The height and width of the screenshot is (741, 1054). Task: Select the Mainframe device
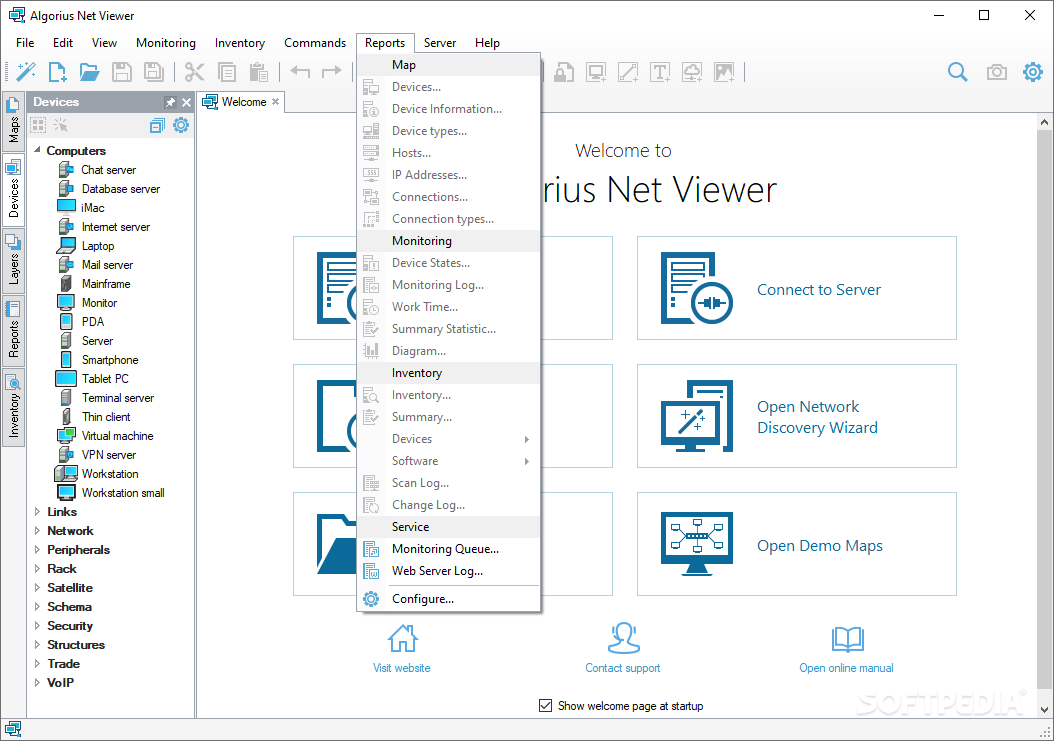coord(106,284)
